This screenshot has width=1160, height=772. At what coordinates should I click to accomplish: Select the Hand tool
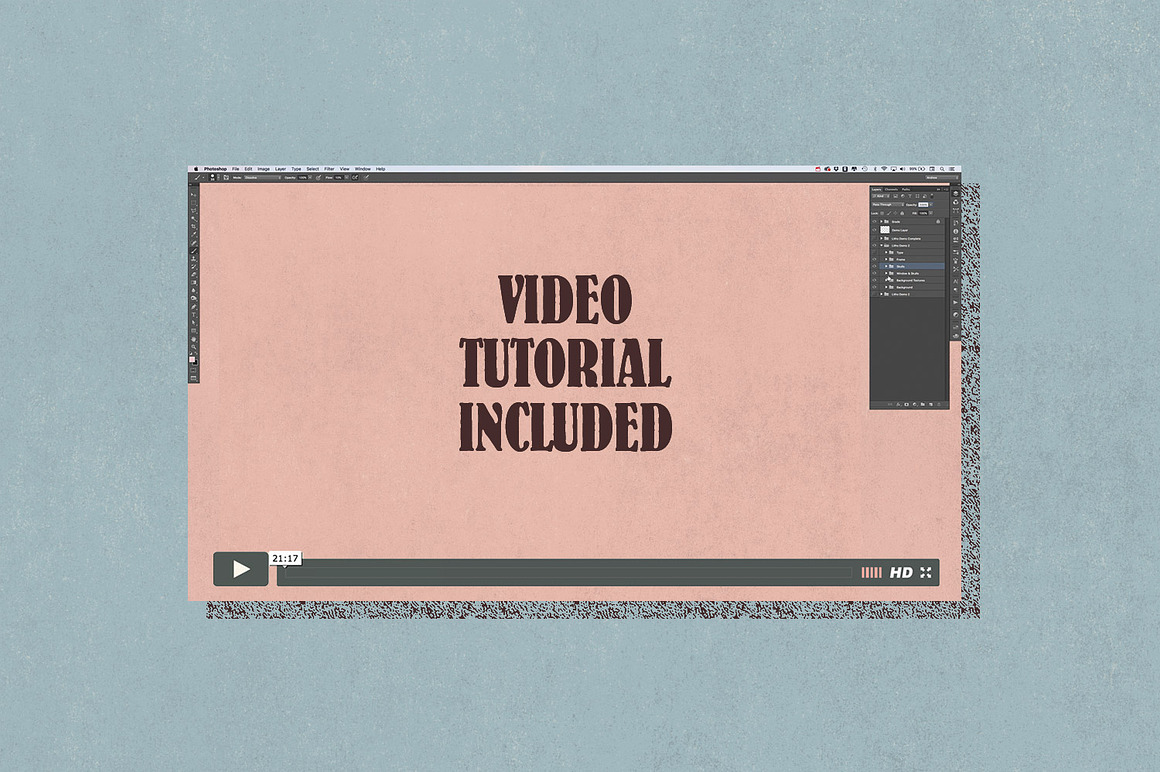pos(194,339)
